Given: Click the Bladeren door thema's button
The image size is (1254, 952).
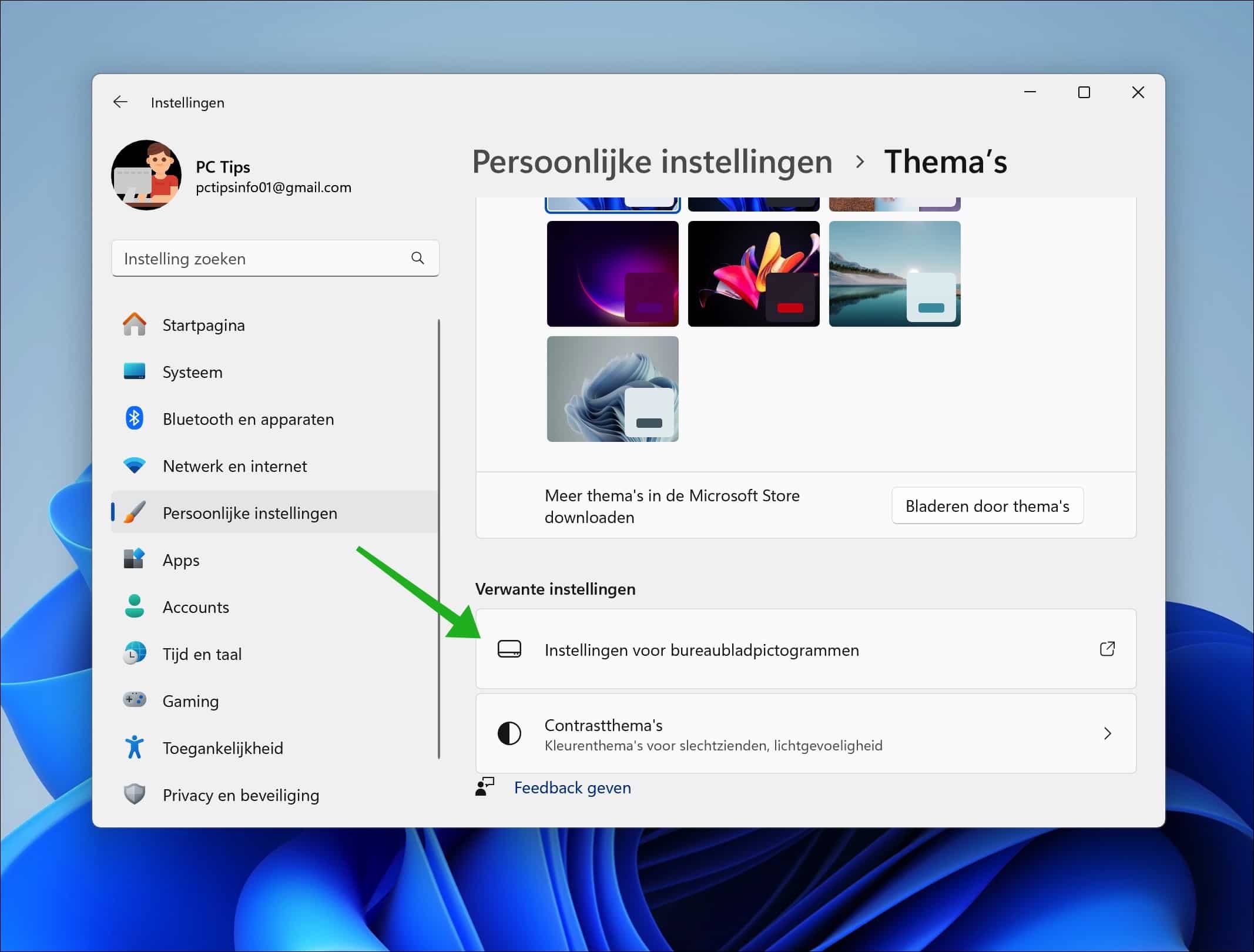Looking at the screenshot, I should [987, 505].
